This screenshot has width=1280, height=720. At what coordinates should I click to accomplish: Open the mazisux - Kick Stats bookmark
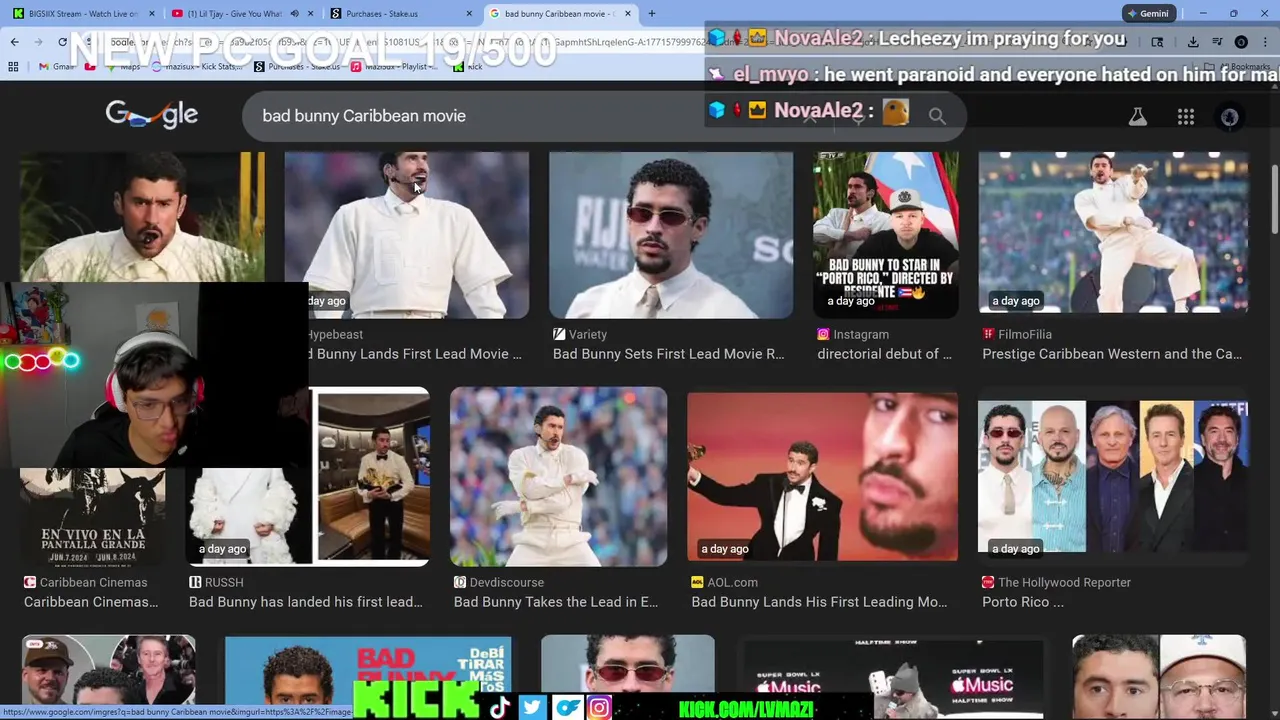tap(196, 67)
